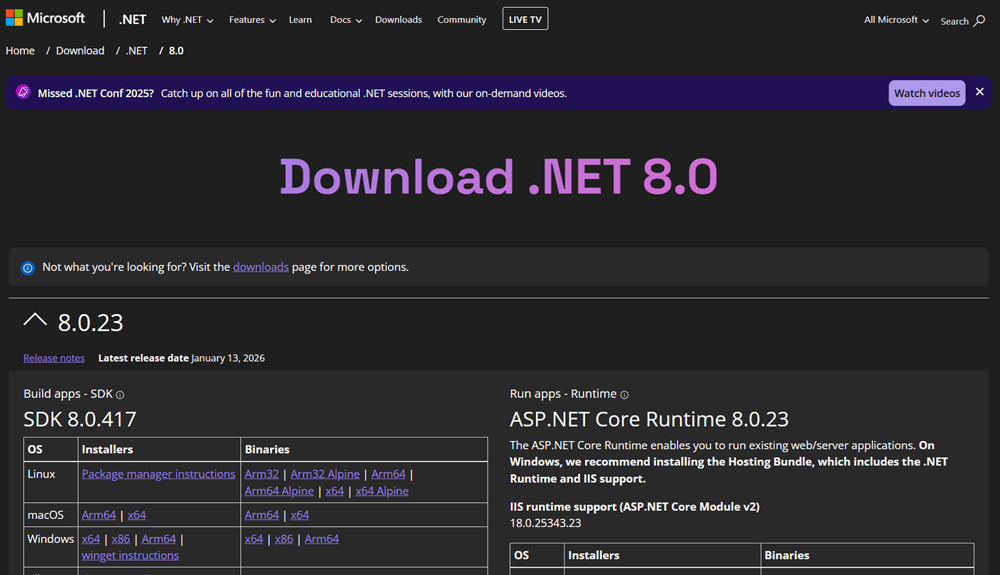The height and width of the screenshot is (575, 1000).
Task: Navigate to Home in the breadcrumb
Action: (20, 51)
